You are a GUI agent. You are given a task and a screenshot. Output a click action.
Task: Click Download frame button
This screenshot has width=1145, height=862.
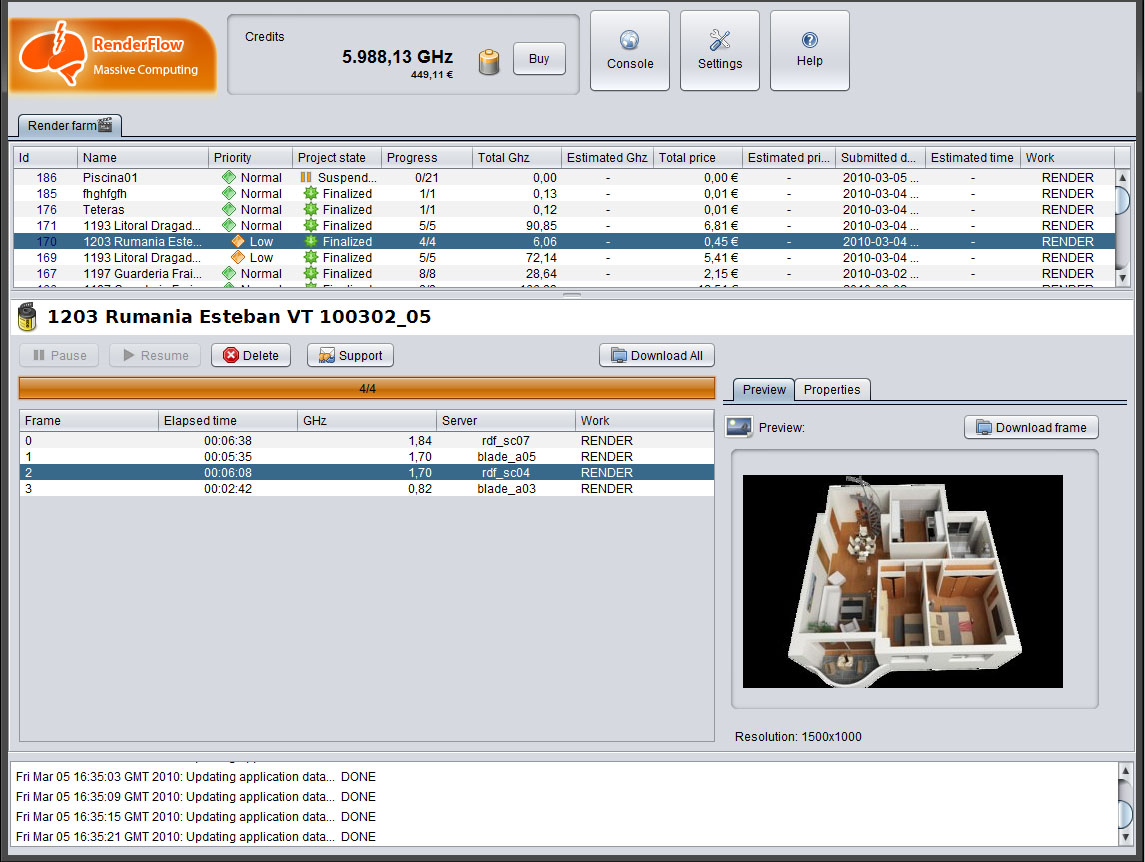click(1031, 427)
